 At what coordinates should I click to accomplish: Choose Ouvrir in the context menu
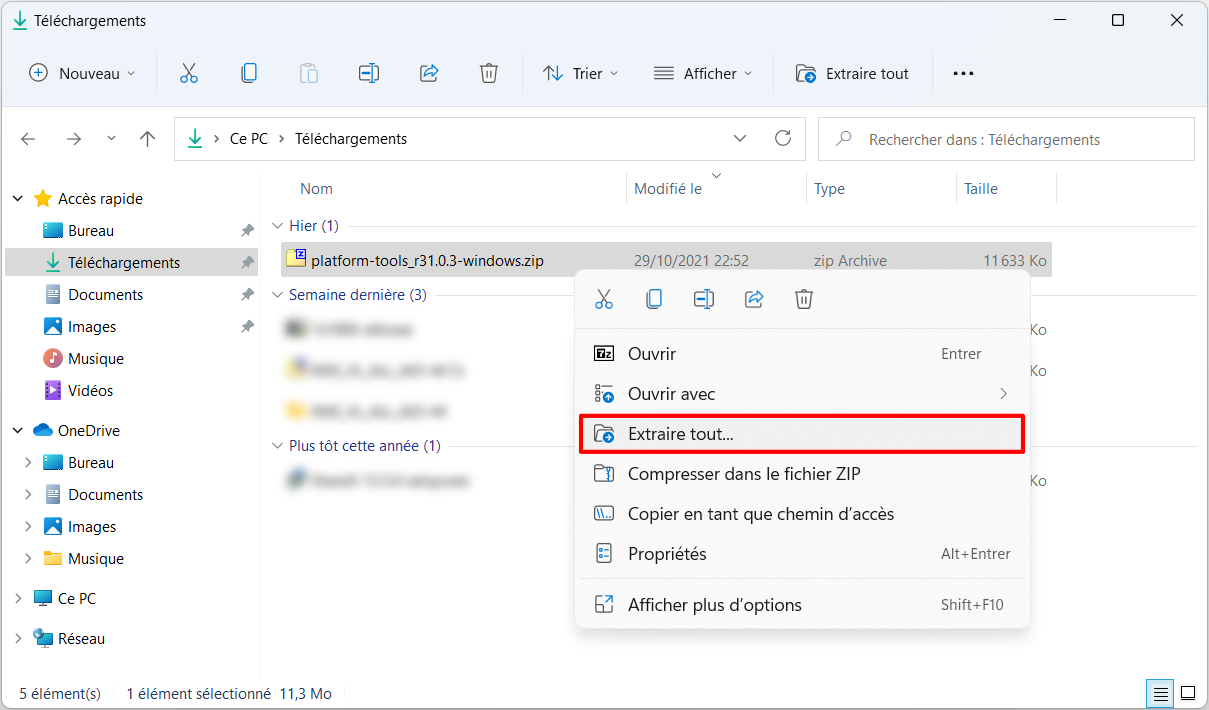(802, 354)
